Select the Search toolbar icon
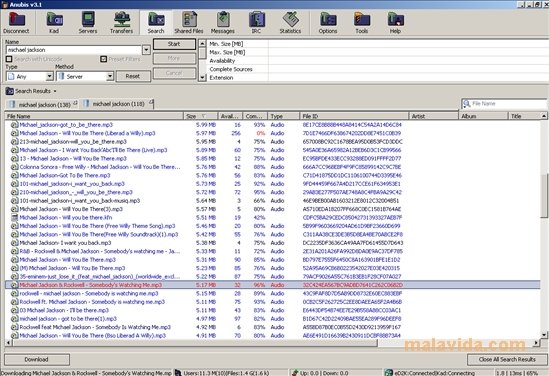The height and width of the screenshot is (376, 549). (156, 22)
